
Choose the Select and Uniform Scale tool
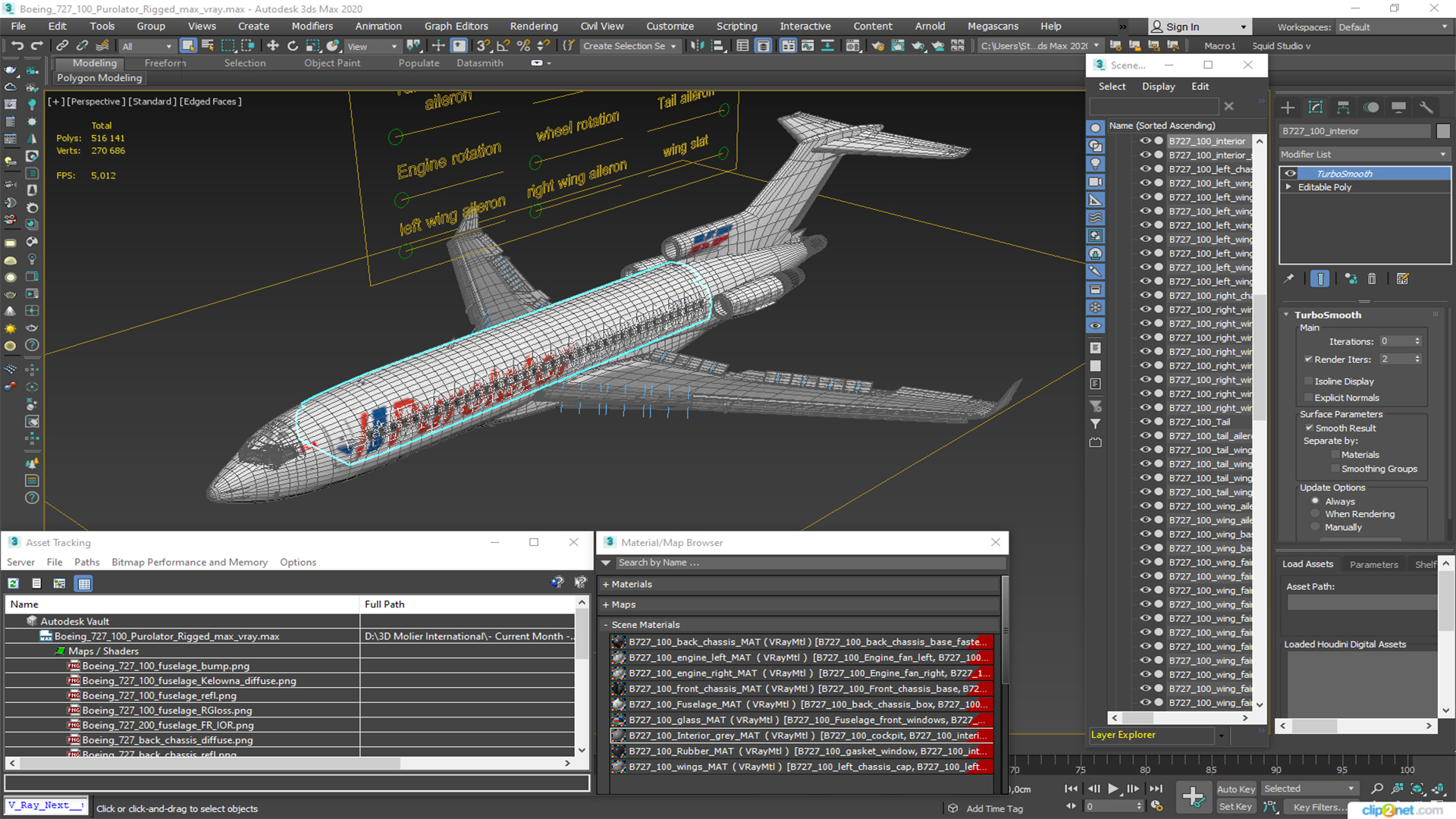point(312,45)
